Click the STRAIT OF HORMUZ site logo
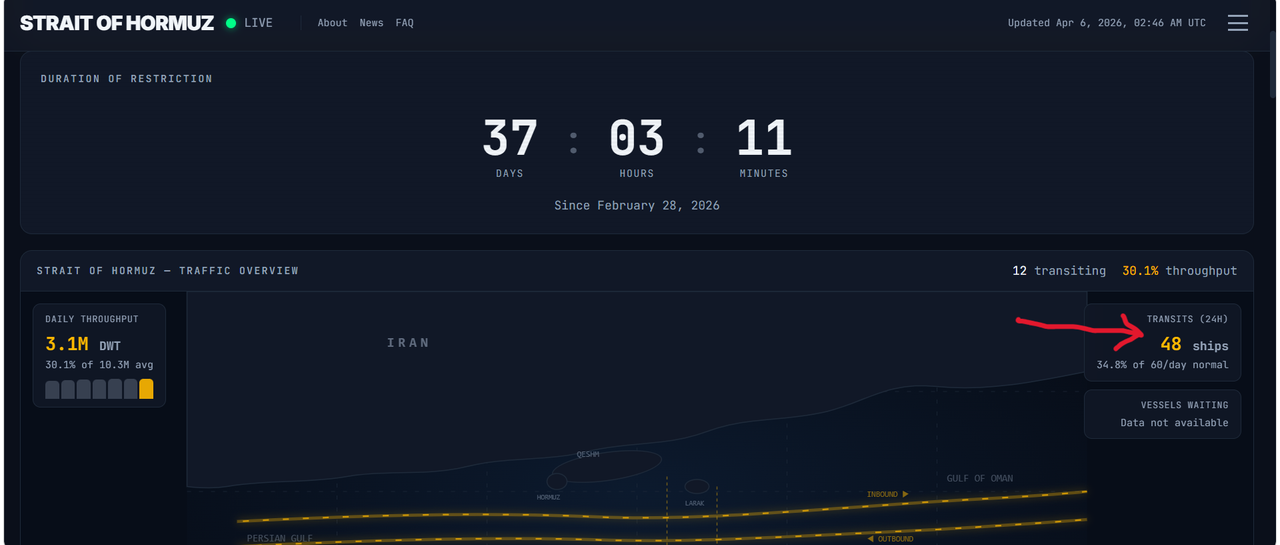Screen dimensions: 1280x545 click(x=117, y=23)
